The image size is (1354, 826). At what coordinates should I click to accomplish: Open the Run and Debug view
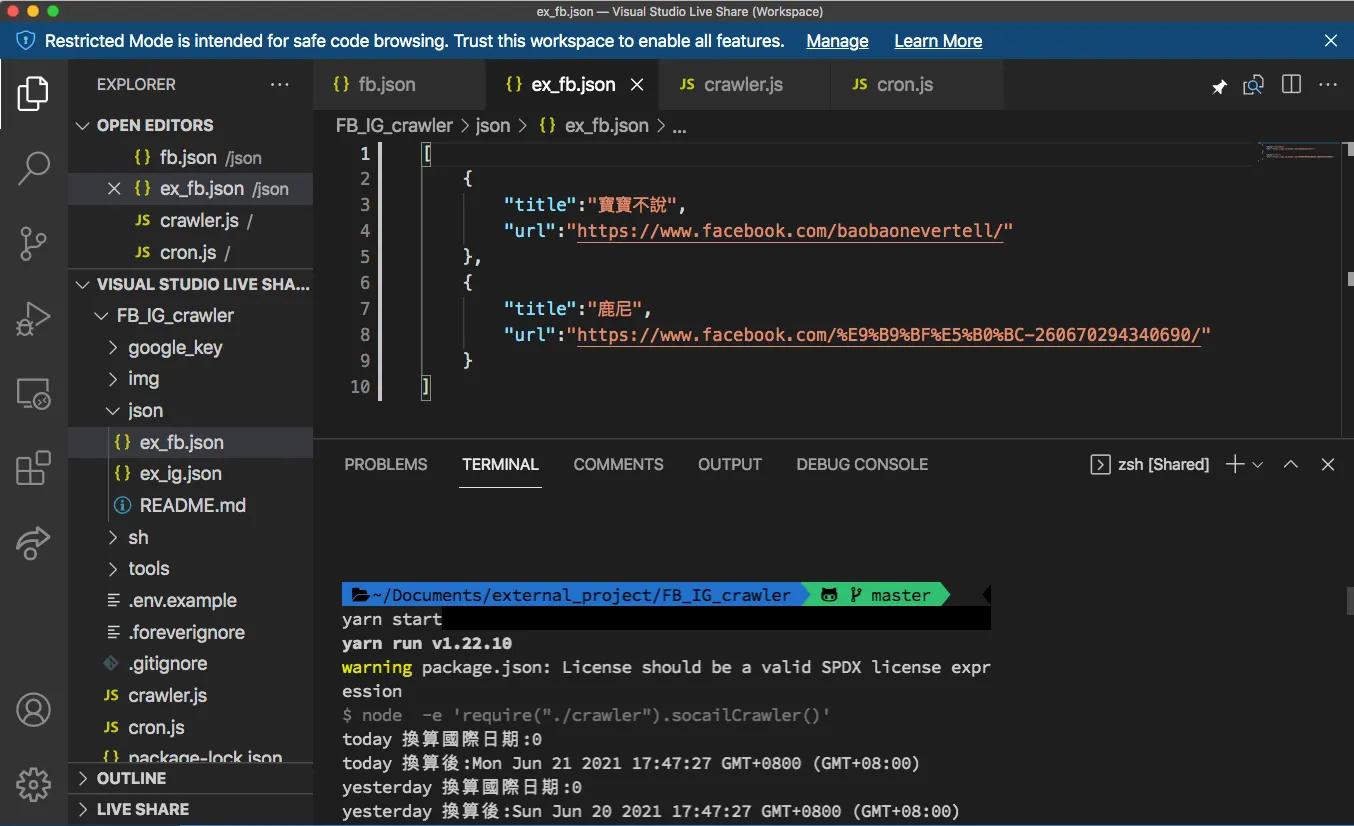click(x=33, y=319)
